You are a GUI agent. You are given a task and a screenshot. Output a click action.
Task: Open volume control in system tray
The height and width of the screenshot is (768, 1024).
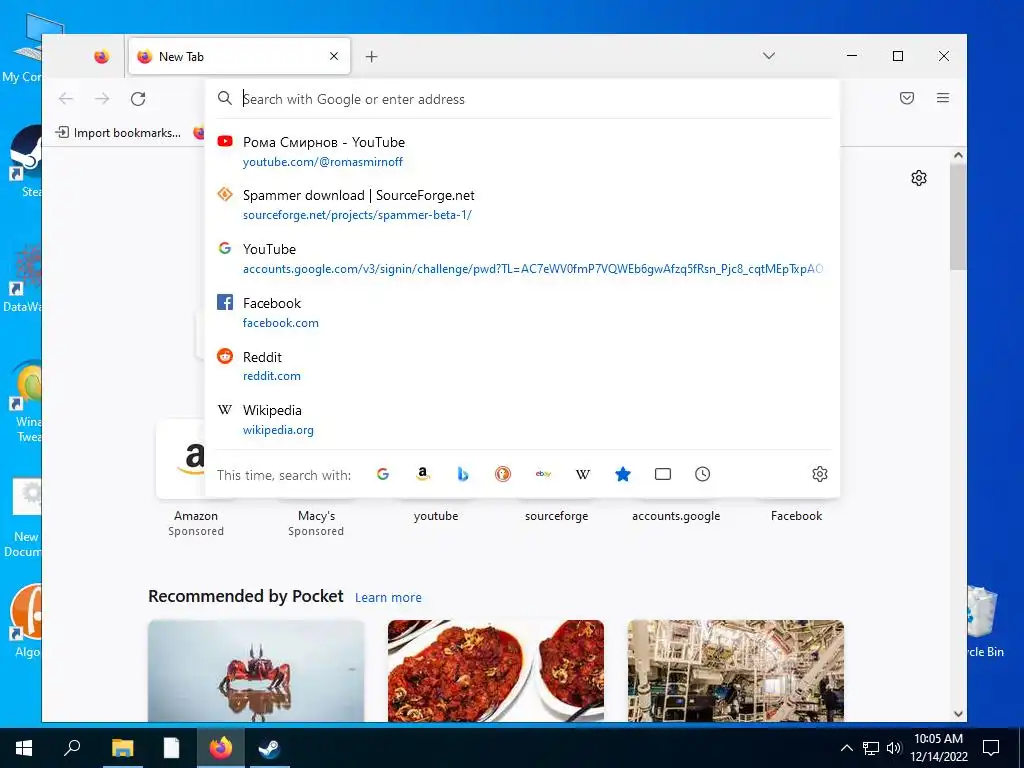tap(894, 748)
